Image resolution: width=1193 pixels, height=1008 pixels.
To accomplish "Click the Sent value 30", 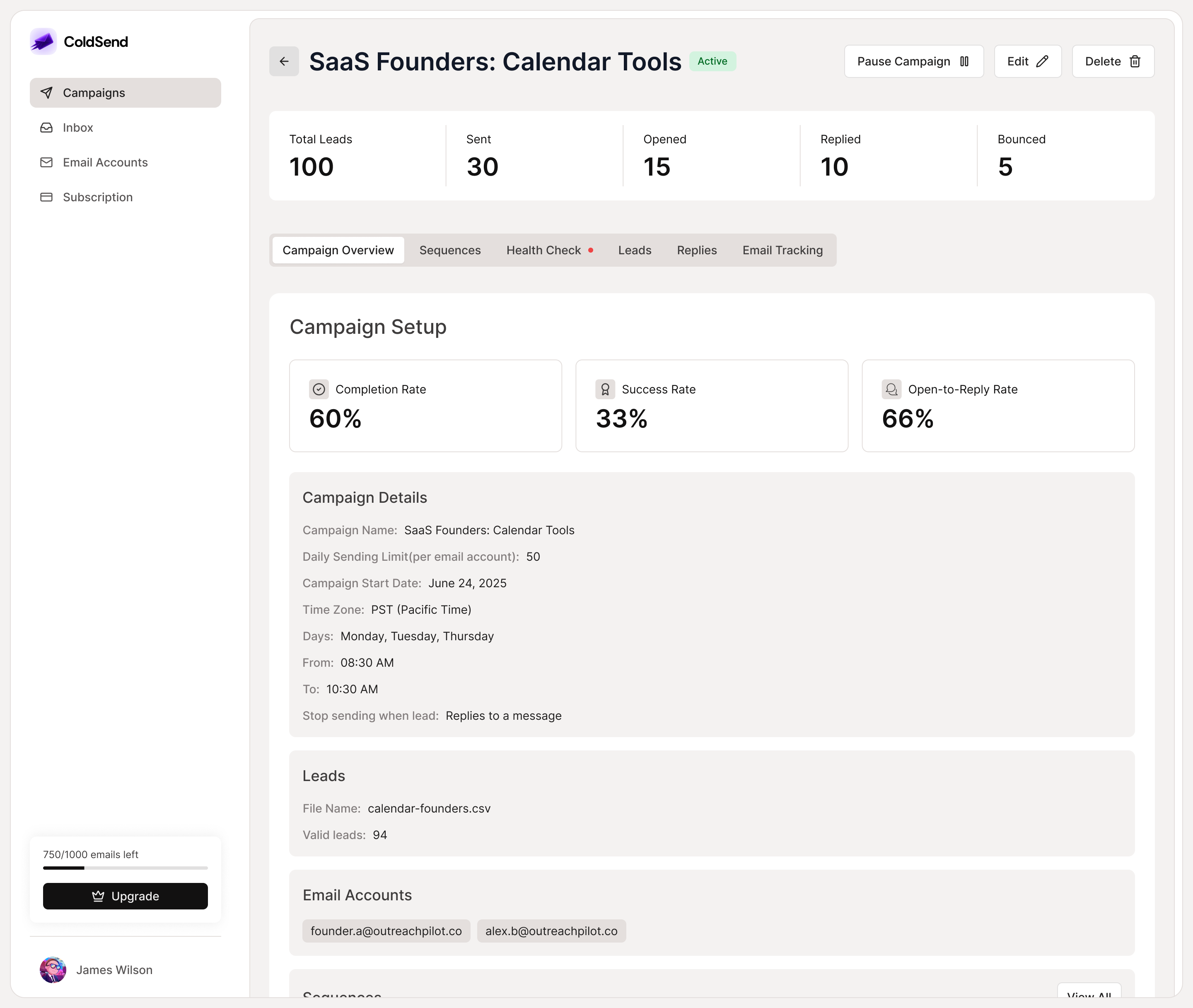I will [483, 167].
